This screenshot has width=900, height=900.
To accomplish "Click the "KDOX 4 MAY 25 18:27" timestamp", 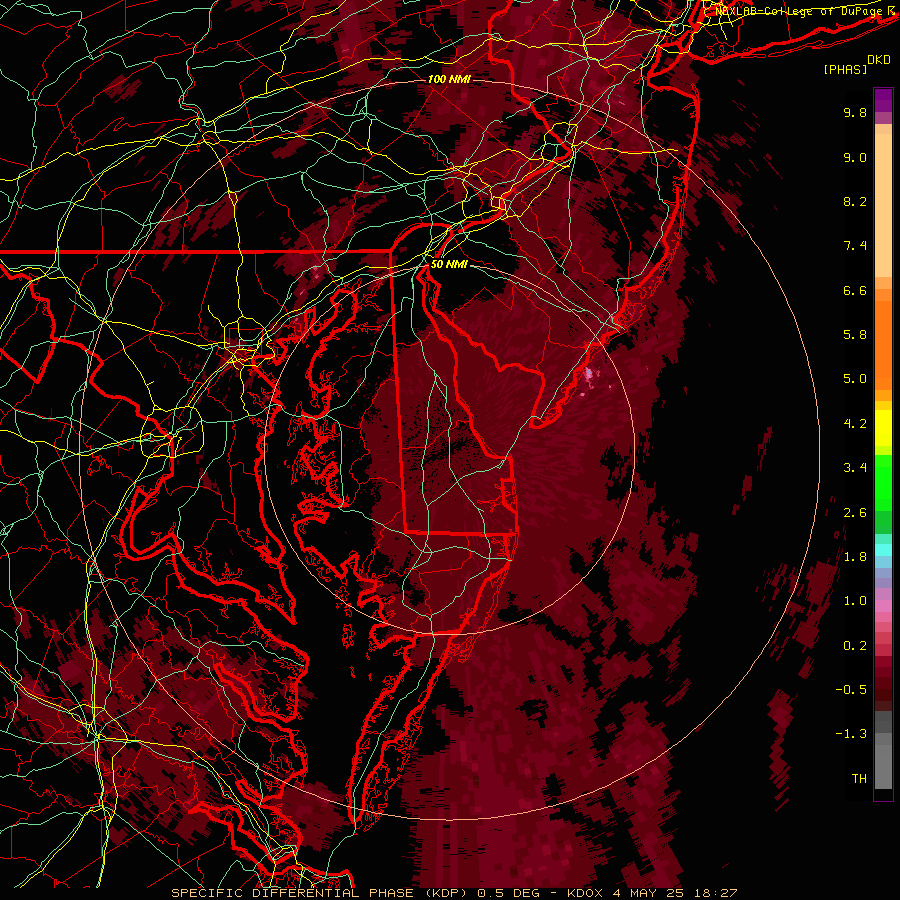I will point(652,893).
